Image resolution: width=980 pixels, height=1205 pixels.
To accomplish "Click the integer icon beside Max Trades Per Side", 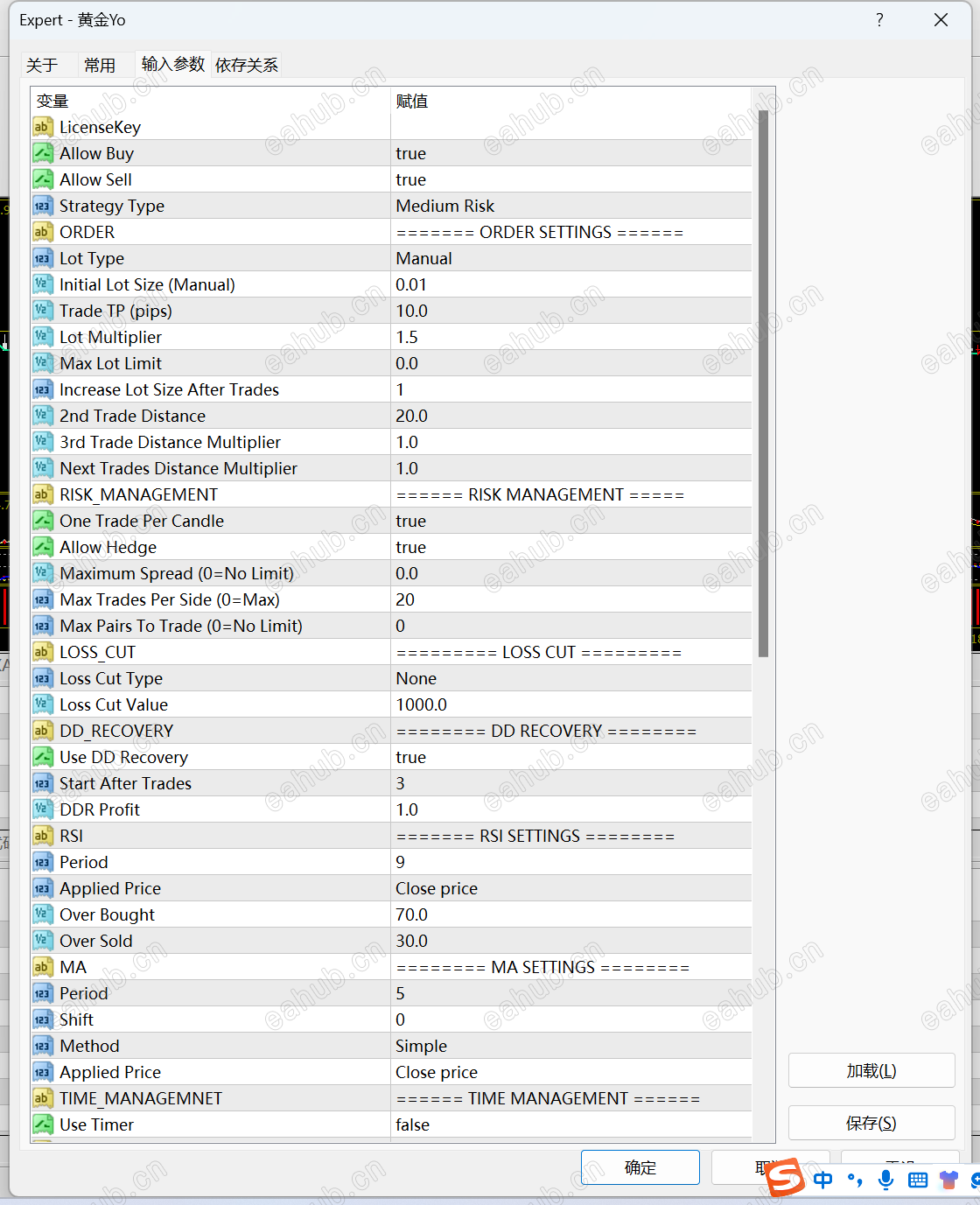I will 43,599.
